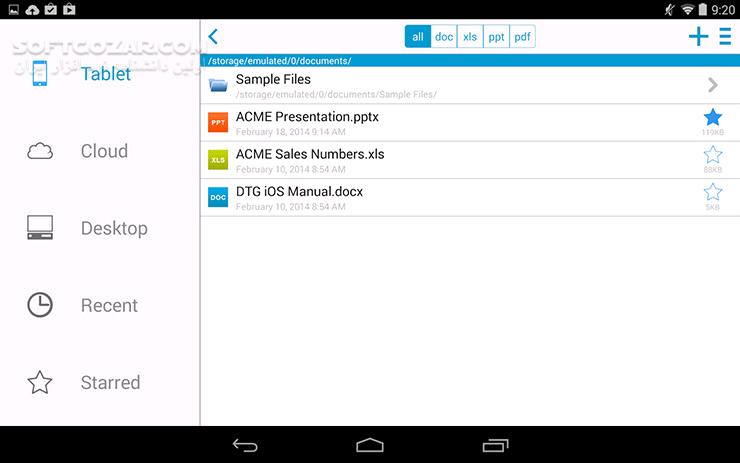Tap the Android recent apps navigation button
The image size is (740, 463).
[496, 445]
